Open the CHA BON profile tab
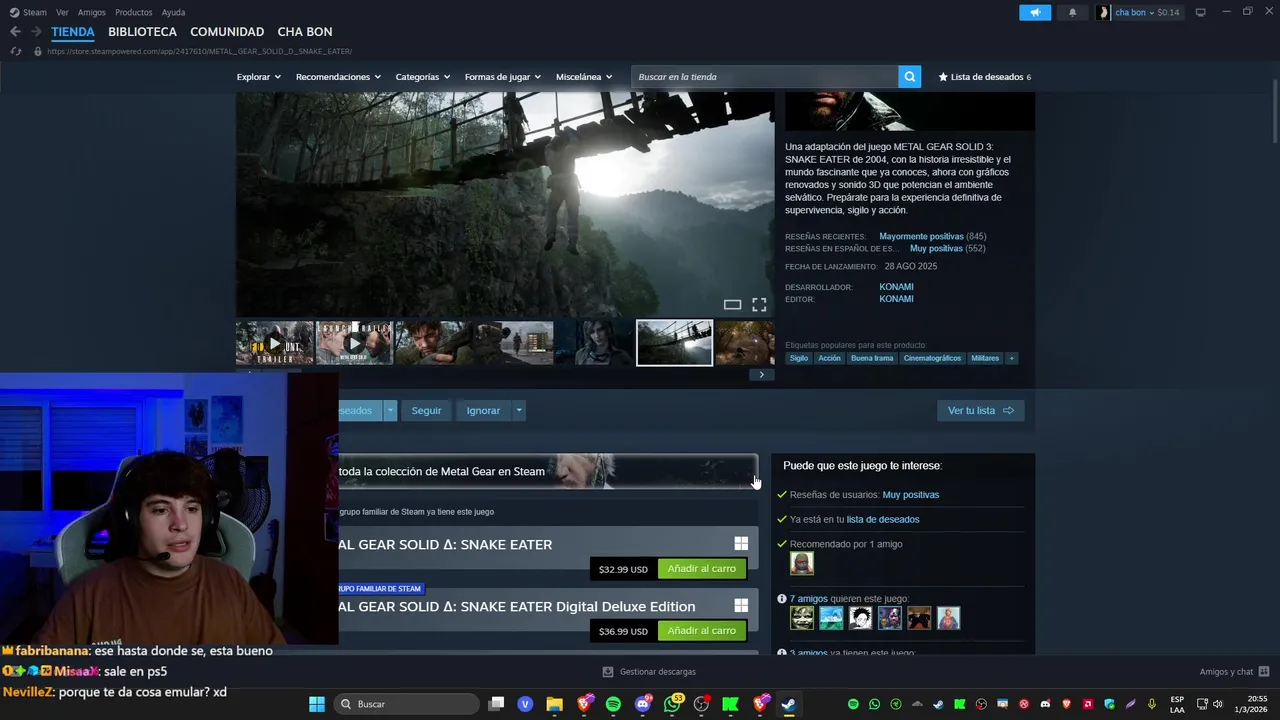The image size is (1280, 720). tap(305, 32)
